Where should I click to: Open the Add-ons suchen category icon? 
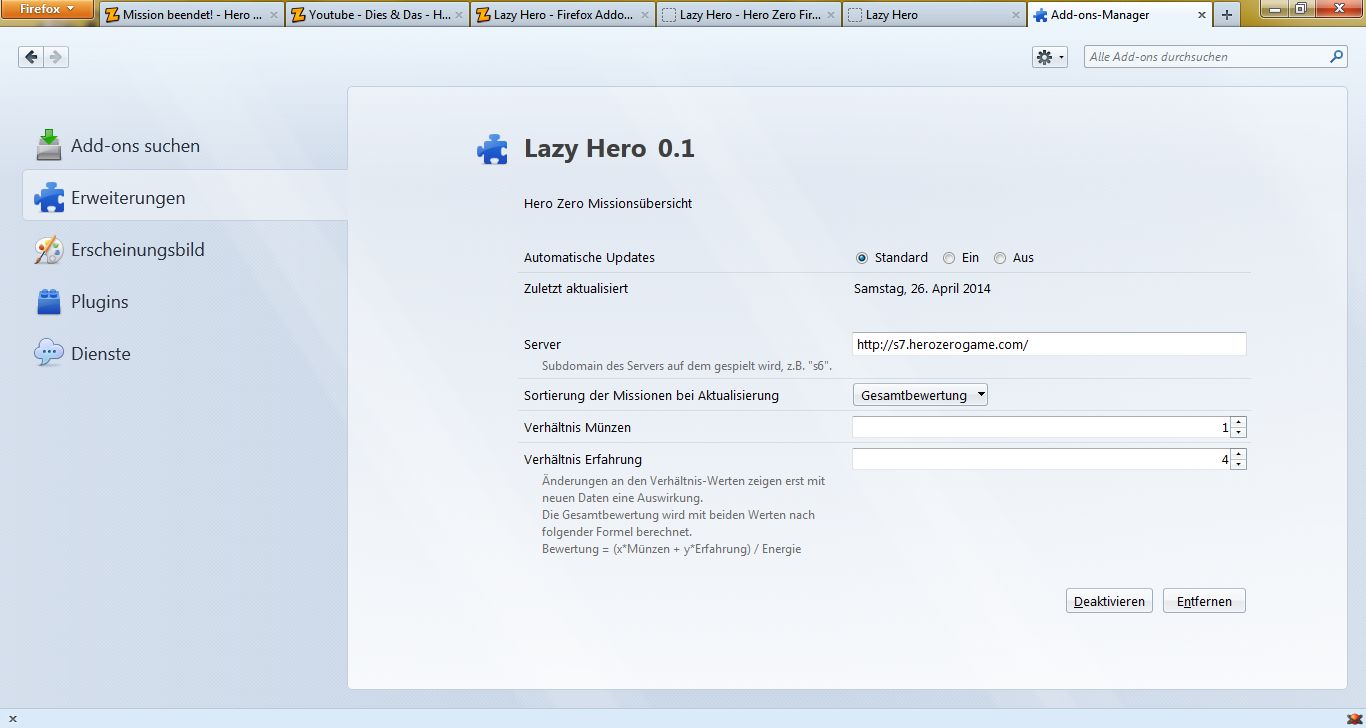pos(49,145)
